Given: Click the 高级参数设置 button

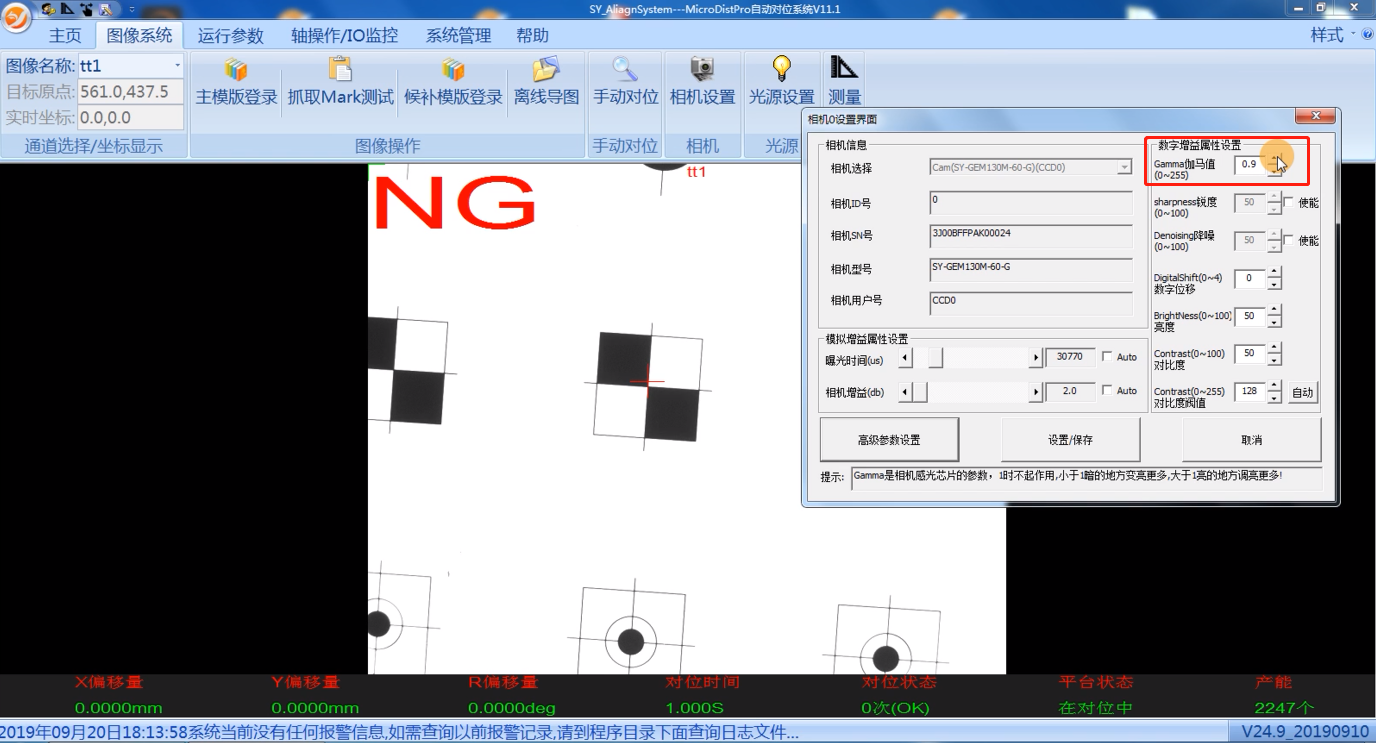Looking at the screenshot, I should (x=889, y=440).
